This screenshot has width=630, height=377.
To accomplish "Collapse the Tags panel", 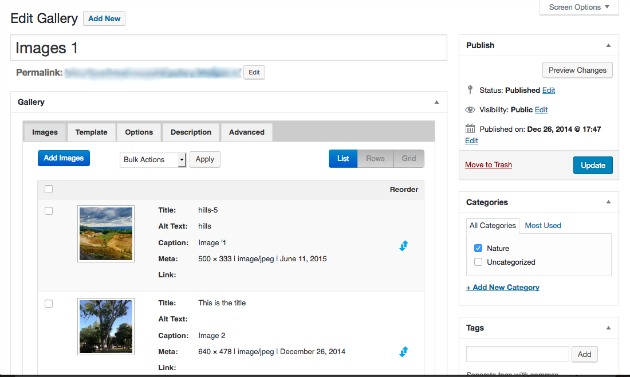I will click(608, 328).
